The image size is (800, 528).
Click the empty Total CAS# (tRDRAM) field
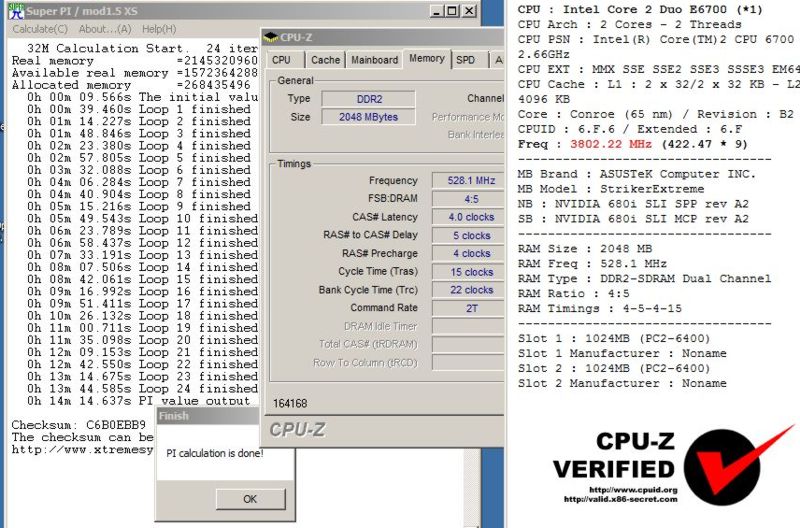tap(468, 344)
